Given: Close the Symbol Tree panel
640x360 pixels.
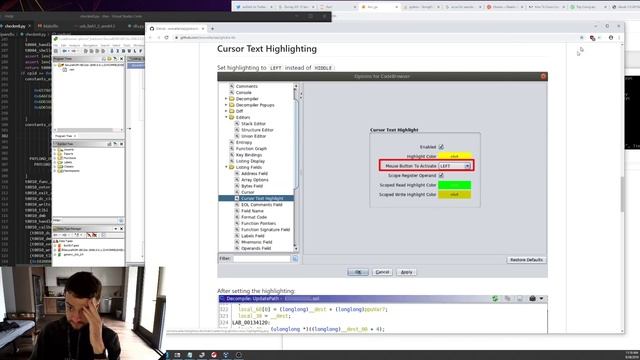Looking at the screenshot, I should point(121,144).
